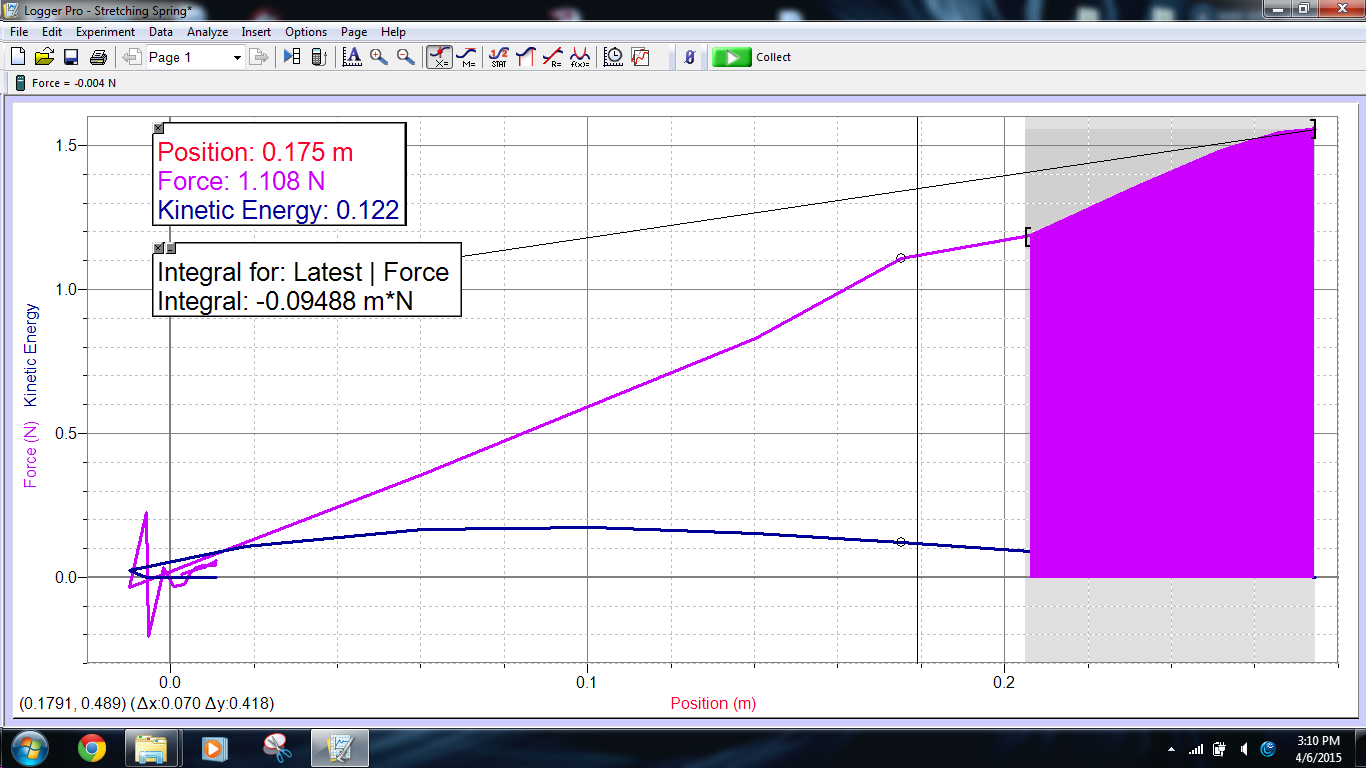The height and width of the screenshot is (768, 1366).
Task: Open the Page 1 dropdown list
Action: 237,57
